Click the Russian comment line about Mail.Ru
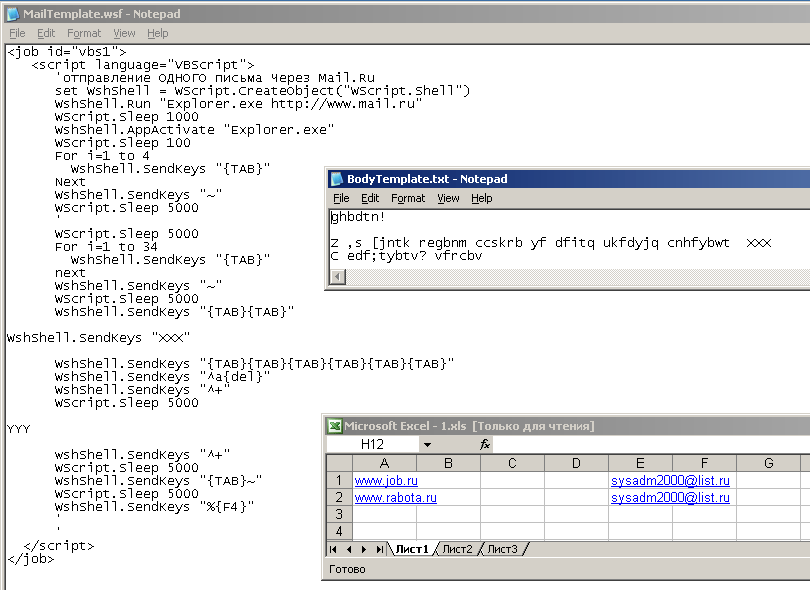The height and width of the screenshot is (590, 810). [214, 78]
